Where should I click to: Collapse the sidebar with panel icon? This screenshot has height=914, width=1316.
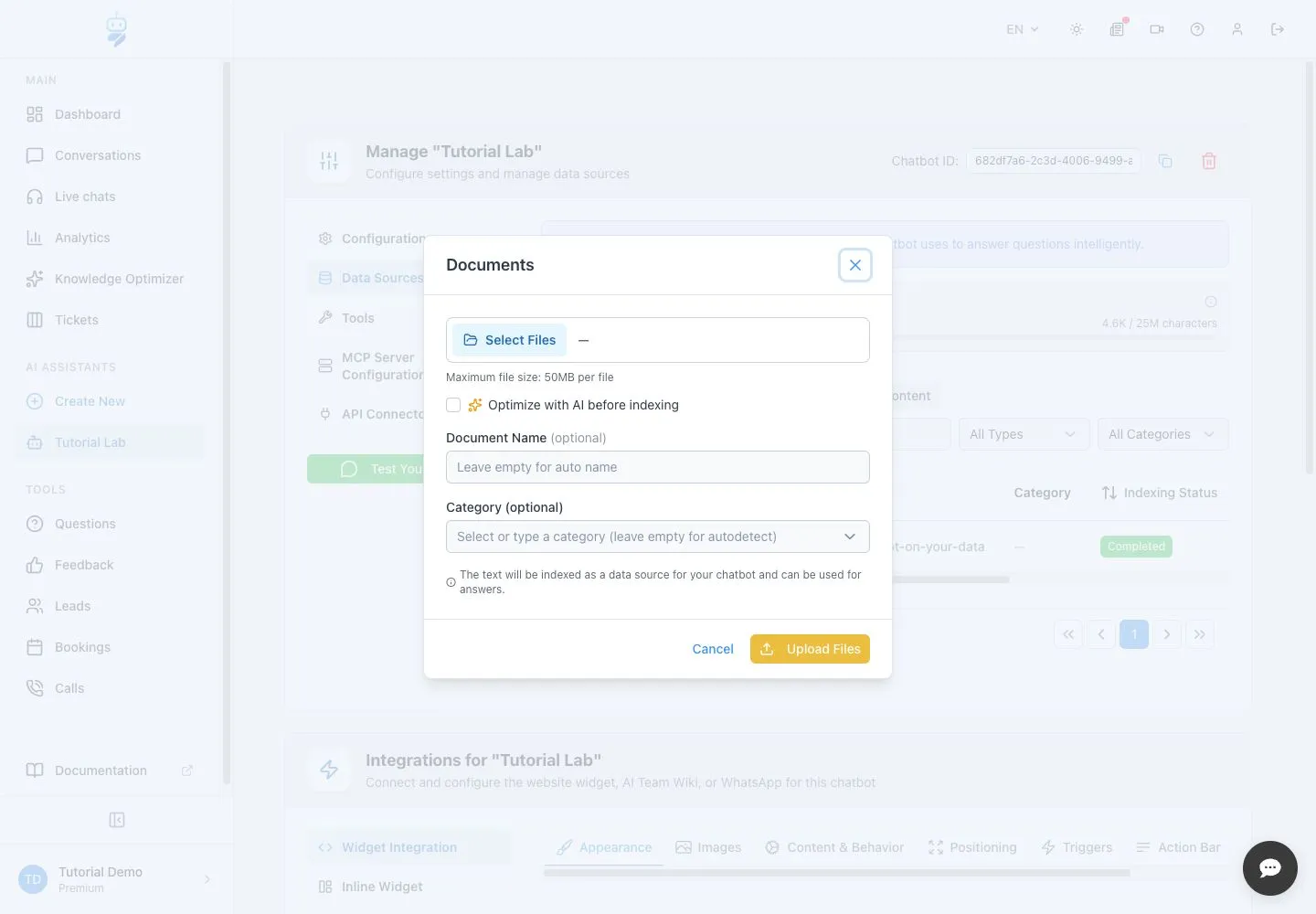click(x=117, y=820)
